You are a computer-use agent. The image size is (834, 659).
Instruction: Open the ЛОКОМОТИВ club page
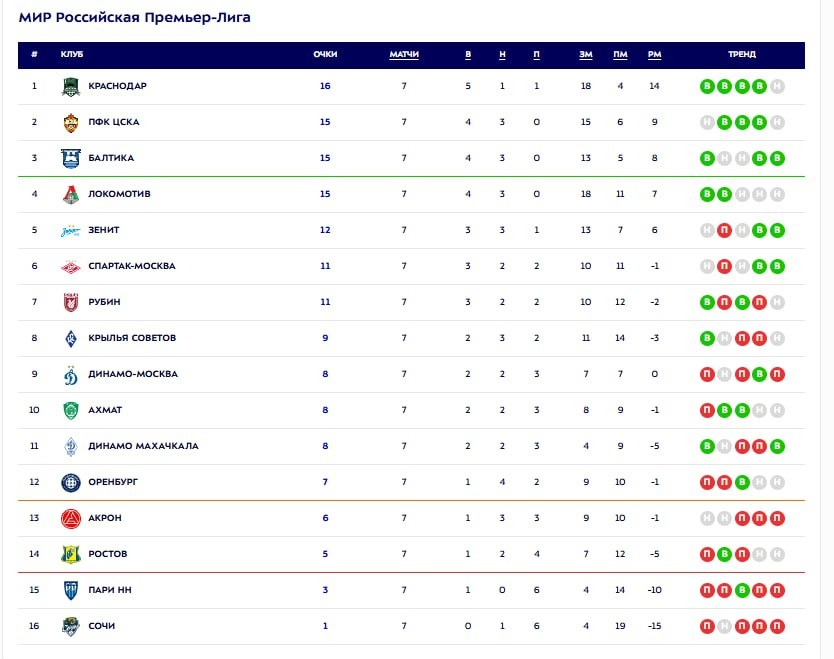tap(119, 194)
